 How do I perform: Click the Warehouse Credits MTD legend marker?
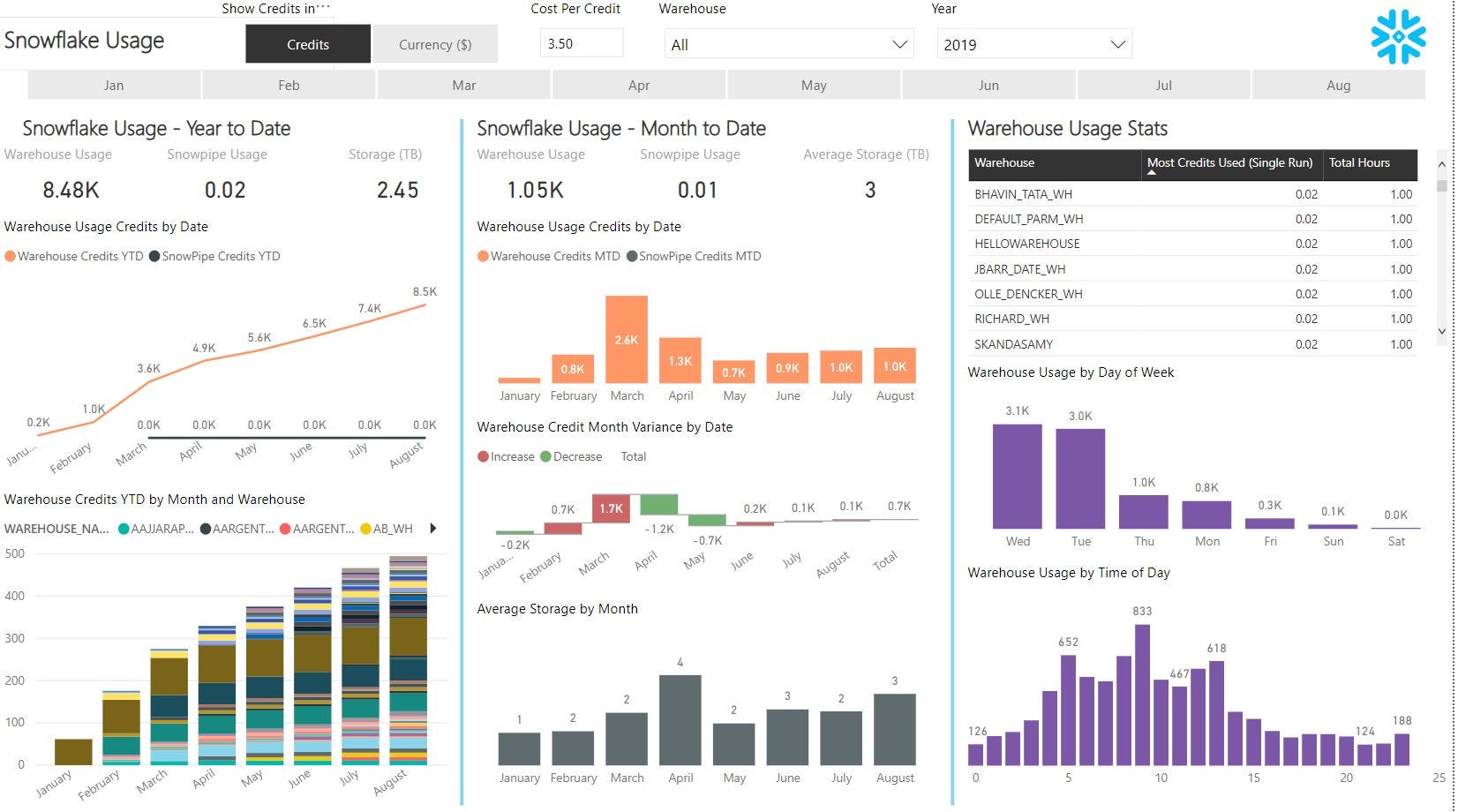click(x=483, y=256)
